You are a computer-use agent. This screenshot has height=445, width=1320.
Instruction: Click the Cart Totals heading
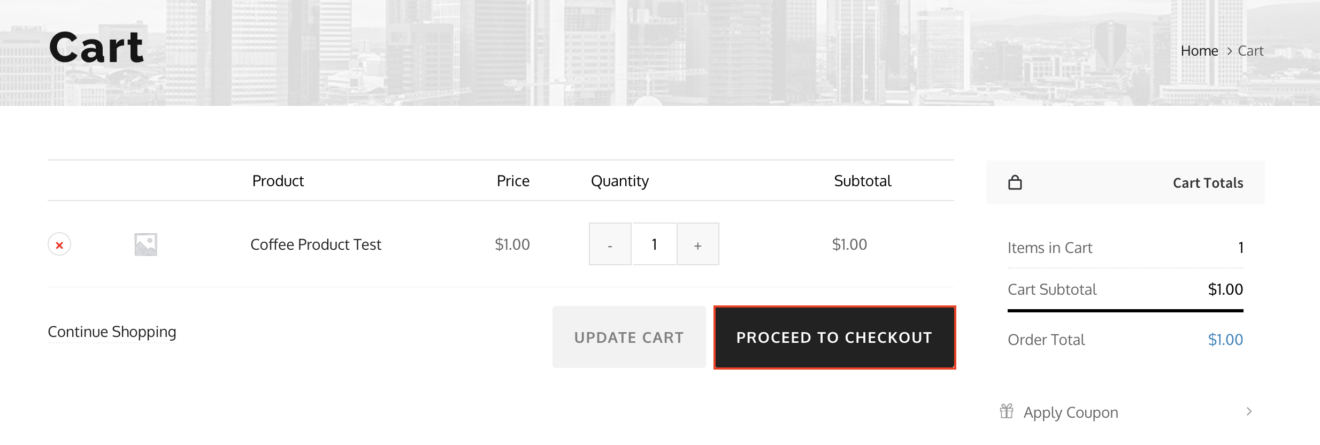1208,183
